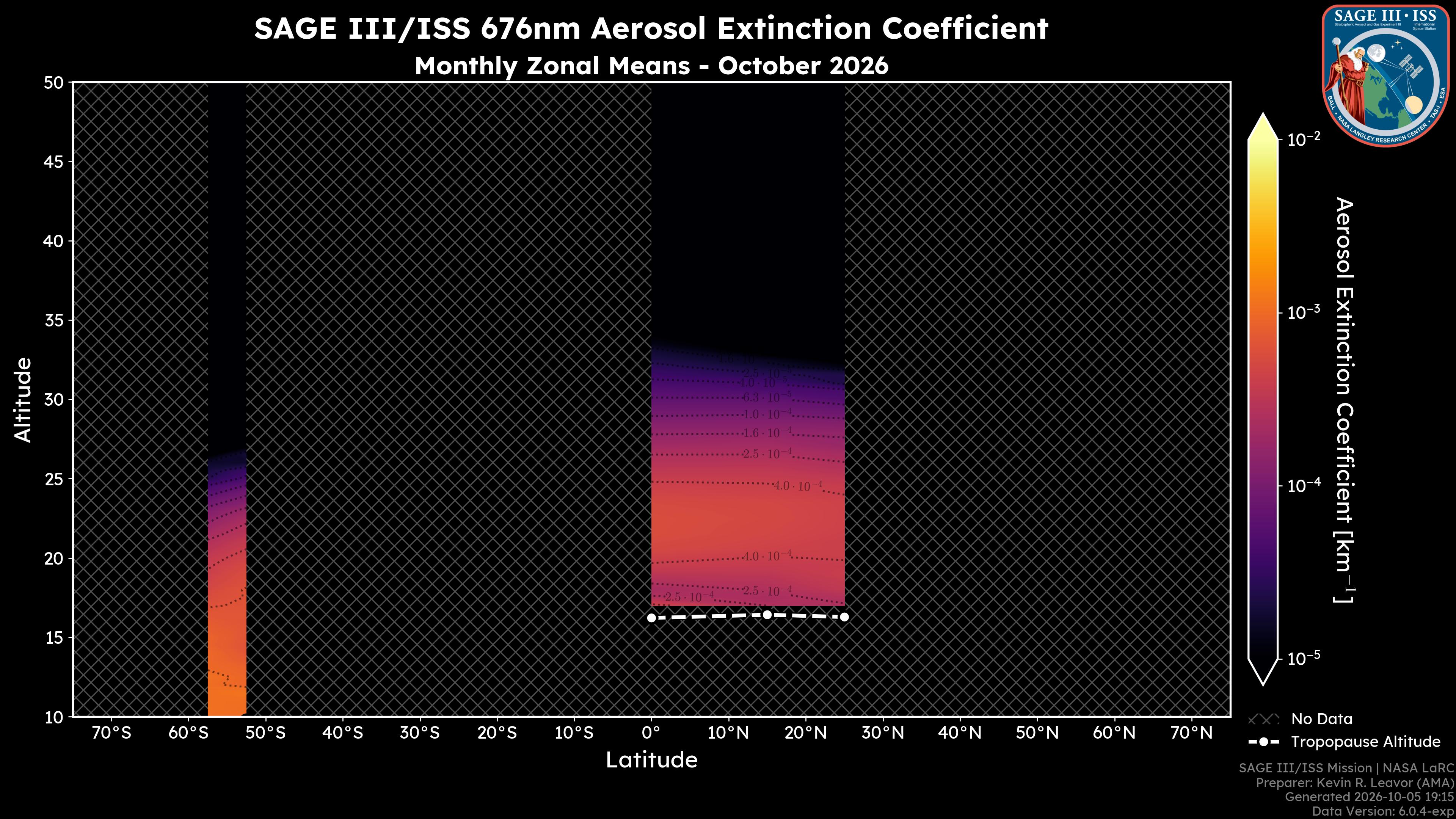Click the footer 'SAGE III/ISS Mission | NASA LaRC'
The width and height of the screenshot is (1456, 819).
[x=1346, y=768]
